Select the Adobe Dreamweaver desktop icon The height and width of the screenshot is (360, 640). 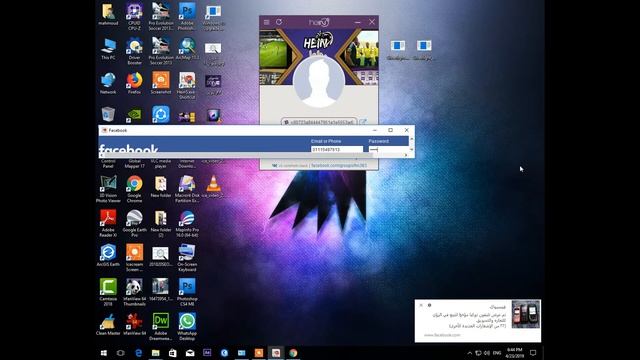tap(161, 327)
